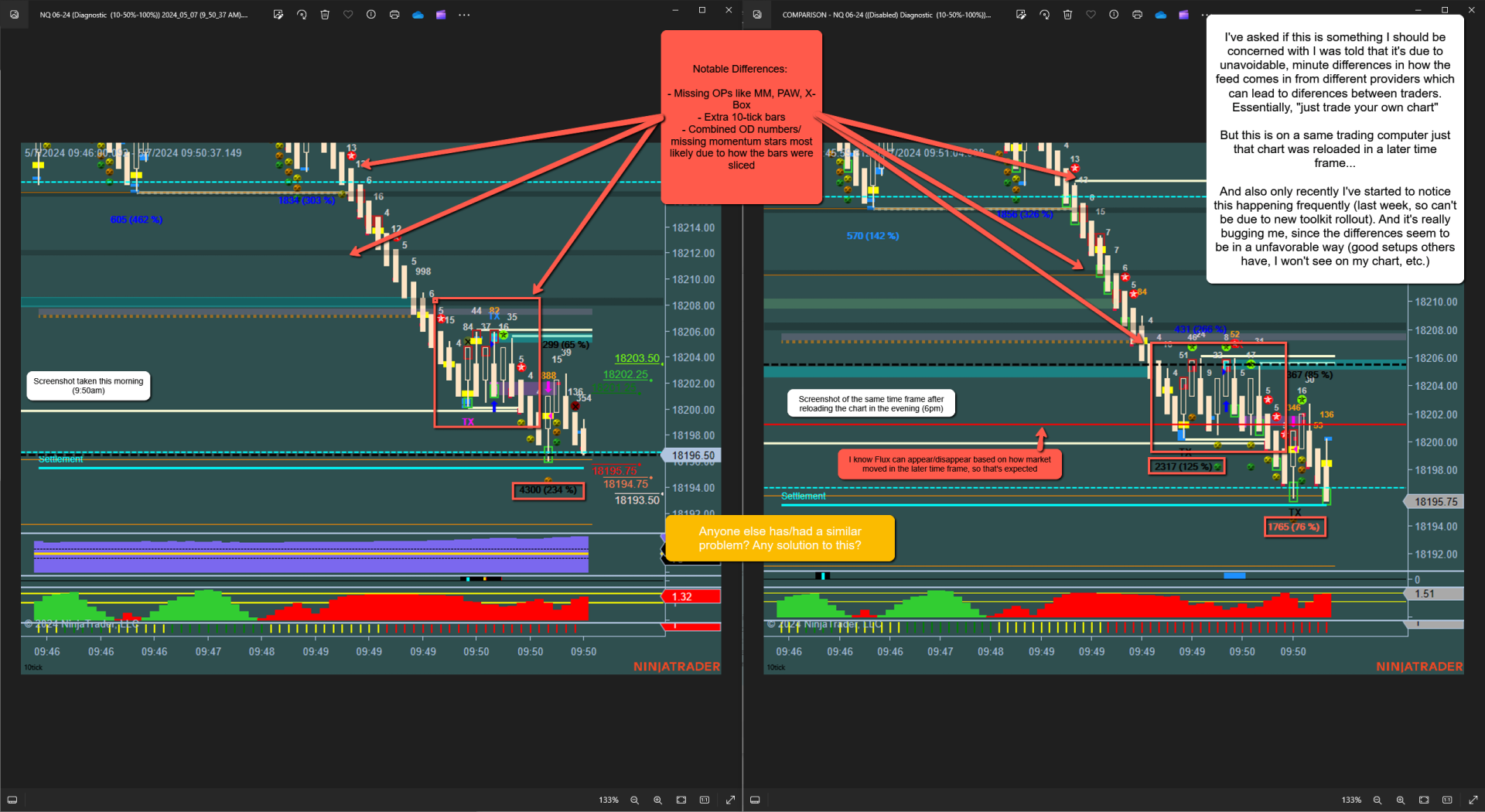
Task: Open the gallery icon in the left Photos window
Action: click(14, 15)
